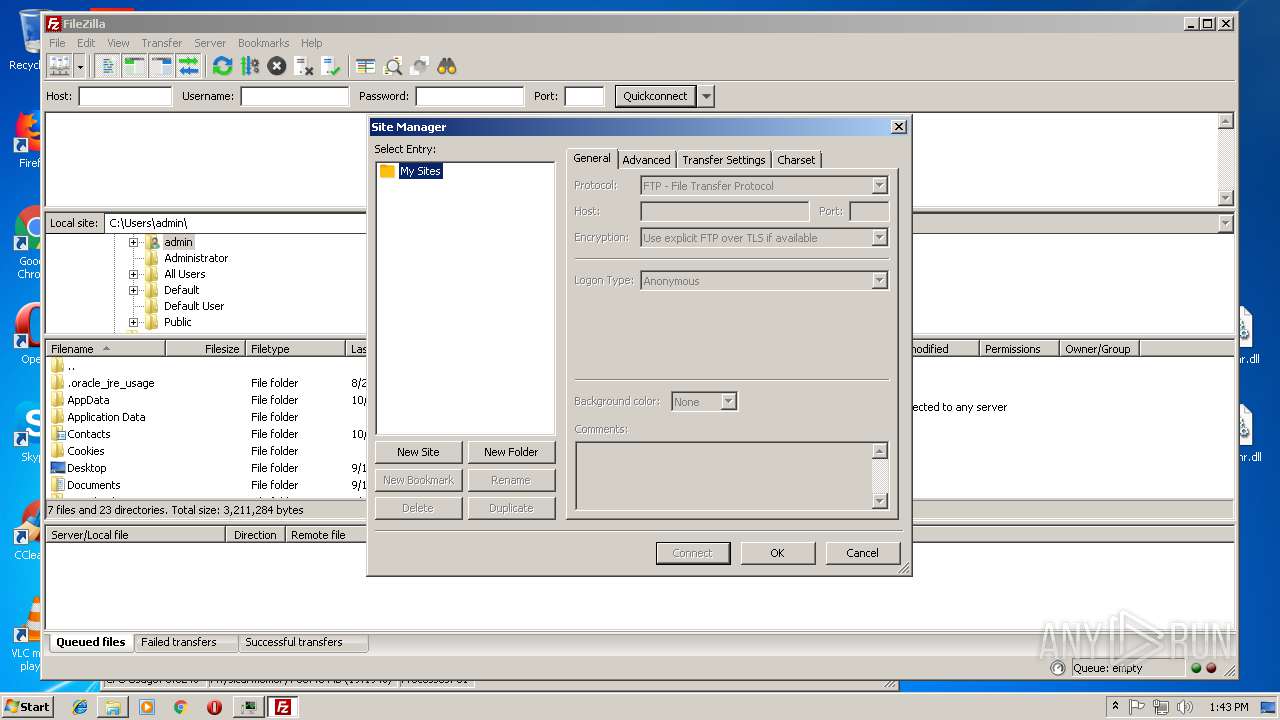Toggle local directory tree icon
The image size is (1280, 720).
coord(134,66)
